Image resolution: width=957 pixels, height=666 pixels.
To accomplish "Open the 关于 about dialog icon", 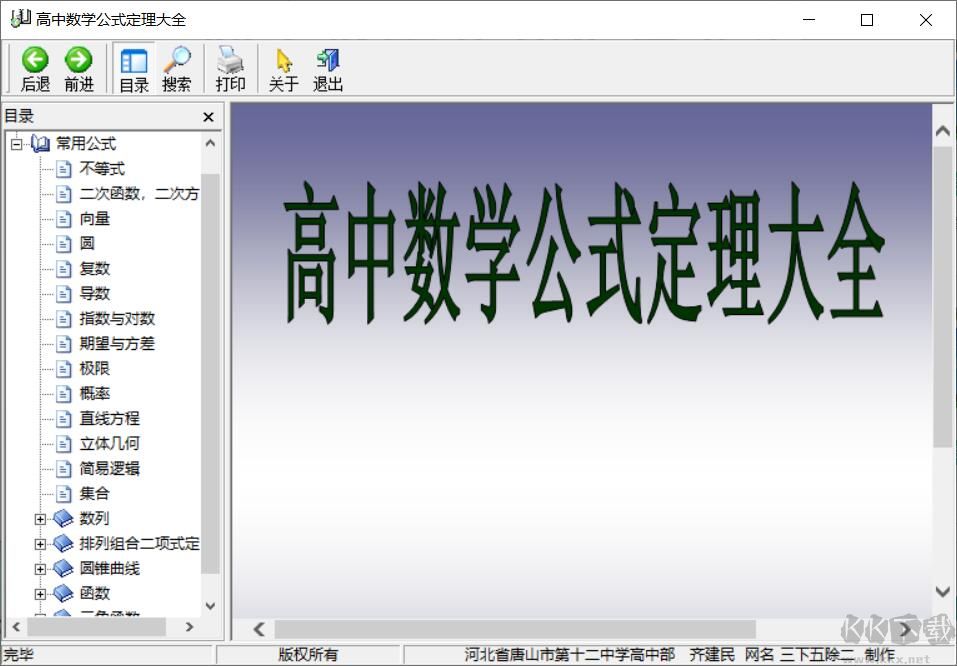I will click(284, 60).
